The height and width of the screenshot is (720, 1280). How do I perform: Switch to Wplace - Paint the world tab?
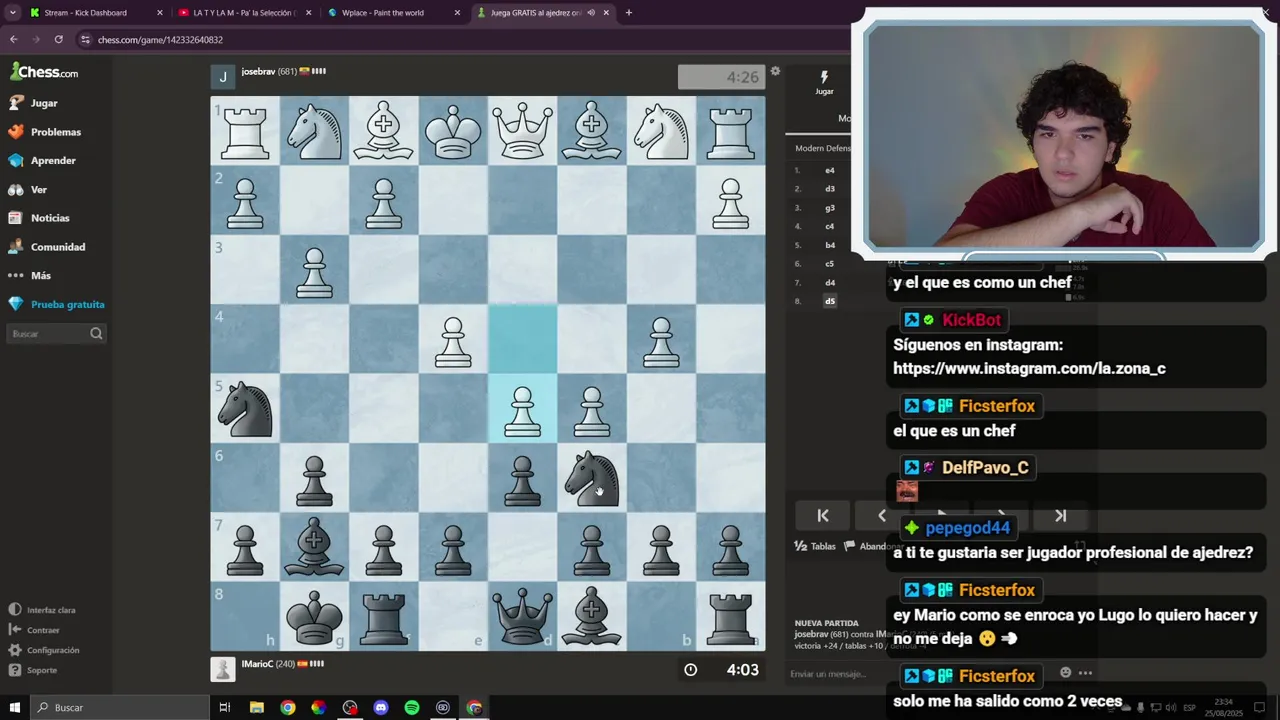coord(393,13)
